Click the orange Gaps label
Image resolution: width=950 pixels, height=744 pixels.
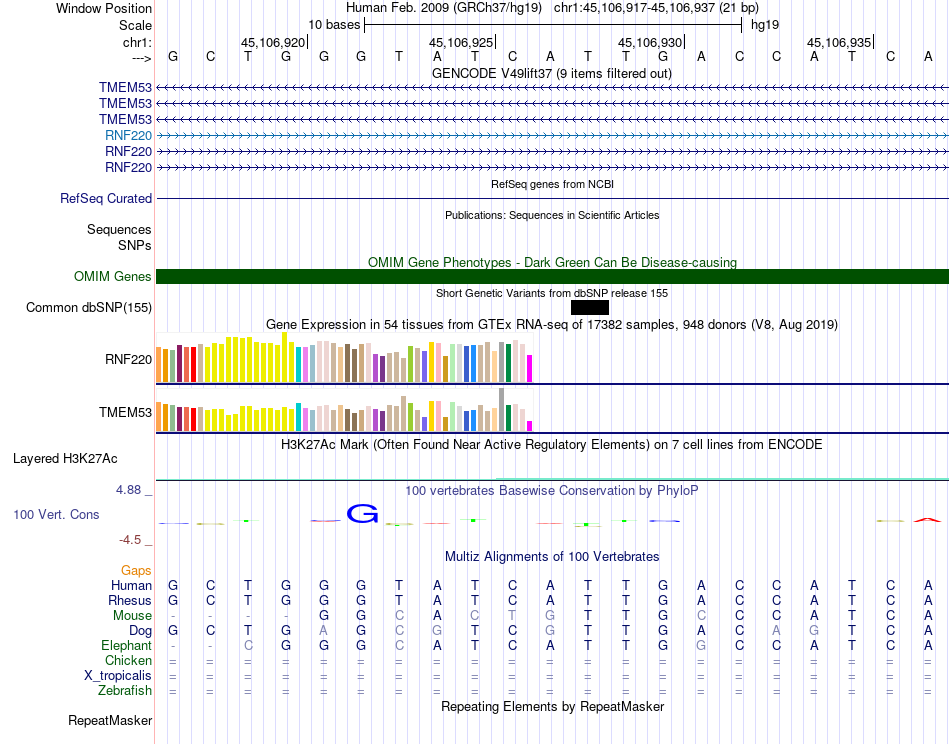(136, 570)
